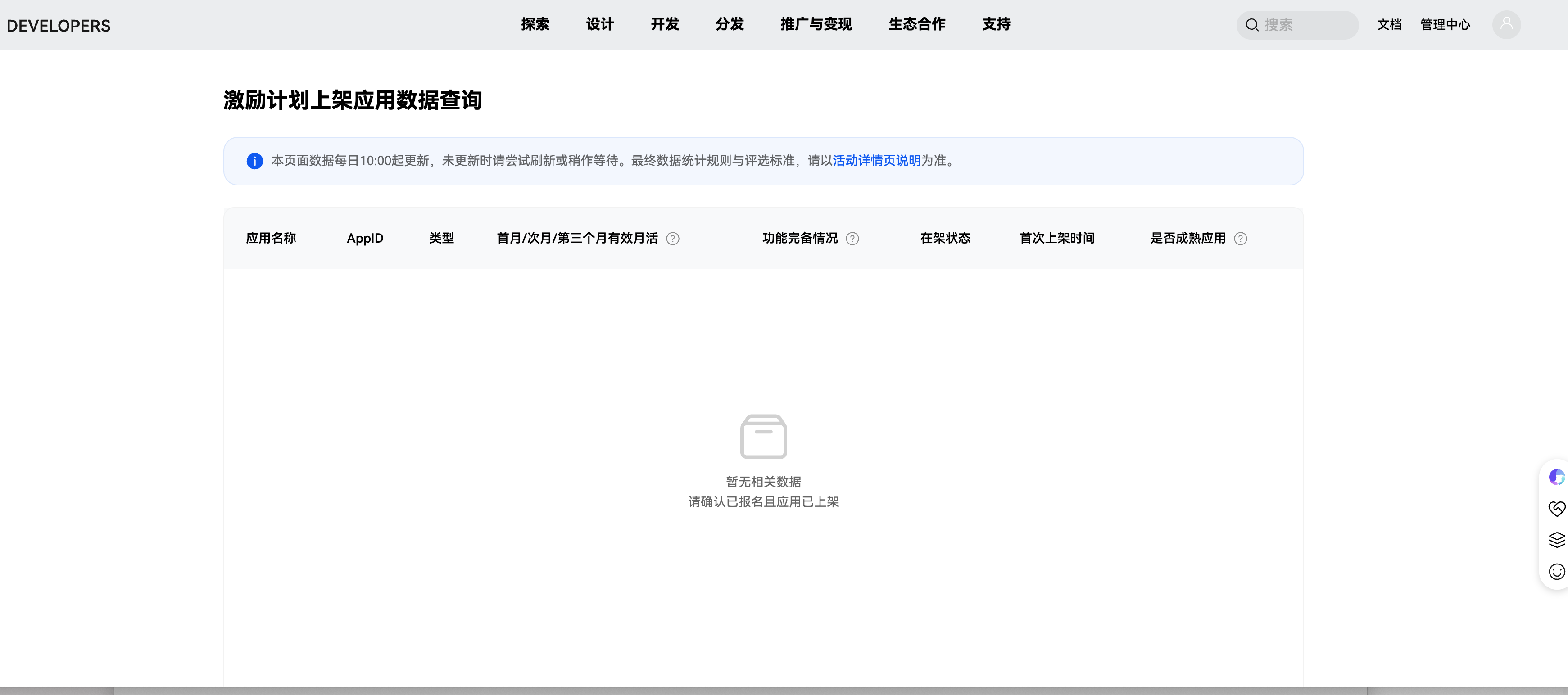This screenshot has height=695, width=1568.
Task: Expand the 推广与变现 navigation menu
Action: click(816, 24)
